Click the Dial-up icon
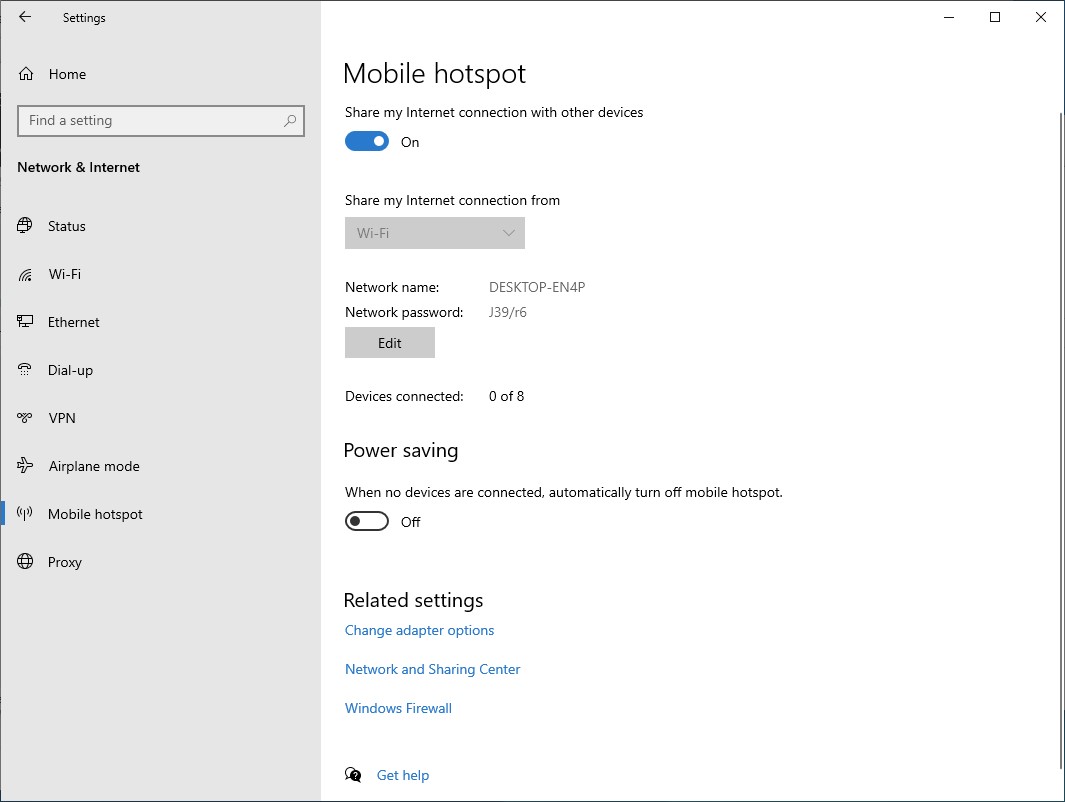The image size is (1065, 802). coord(26,370)
